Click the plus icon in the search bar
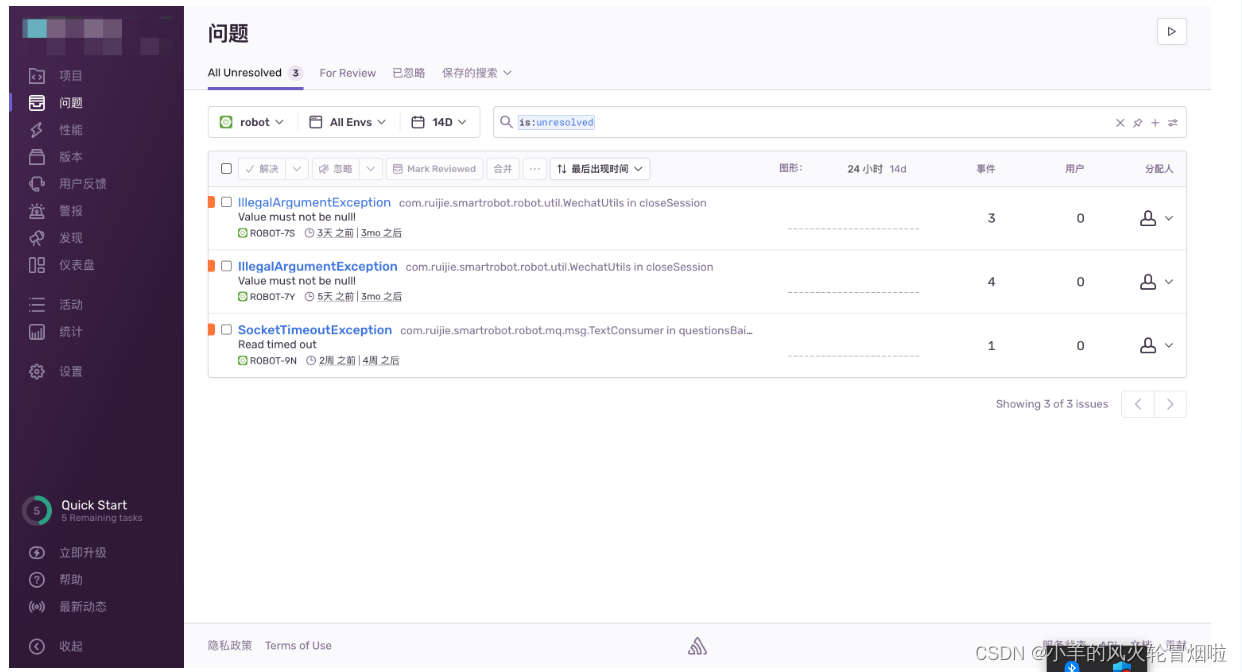 [x=1155, y=123]
